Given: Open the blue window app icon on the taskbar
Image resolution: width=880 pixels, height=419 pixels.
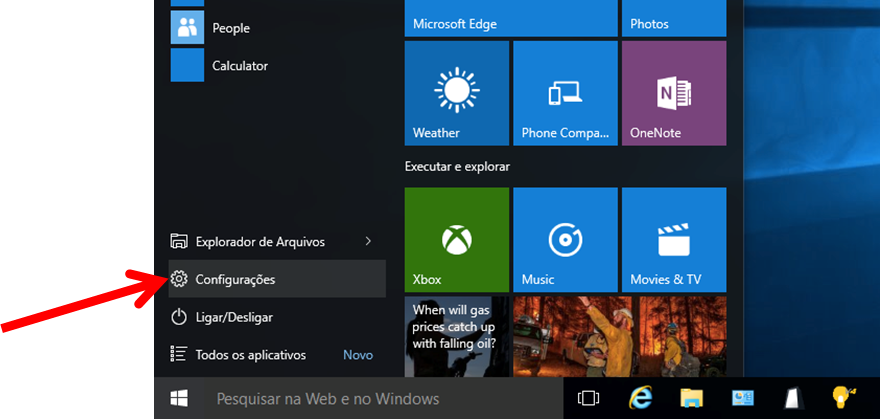Looking at the screenshot, I should pos(742,398).
